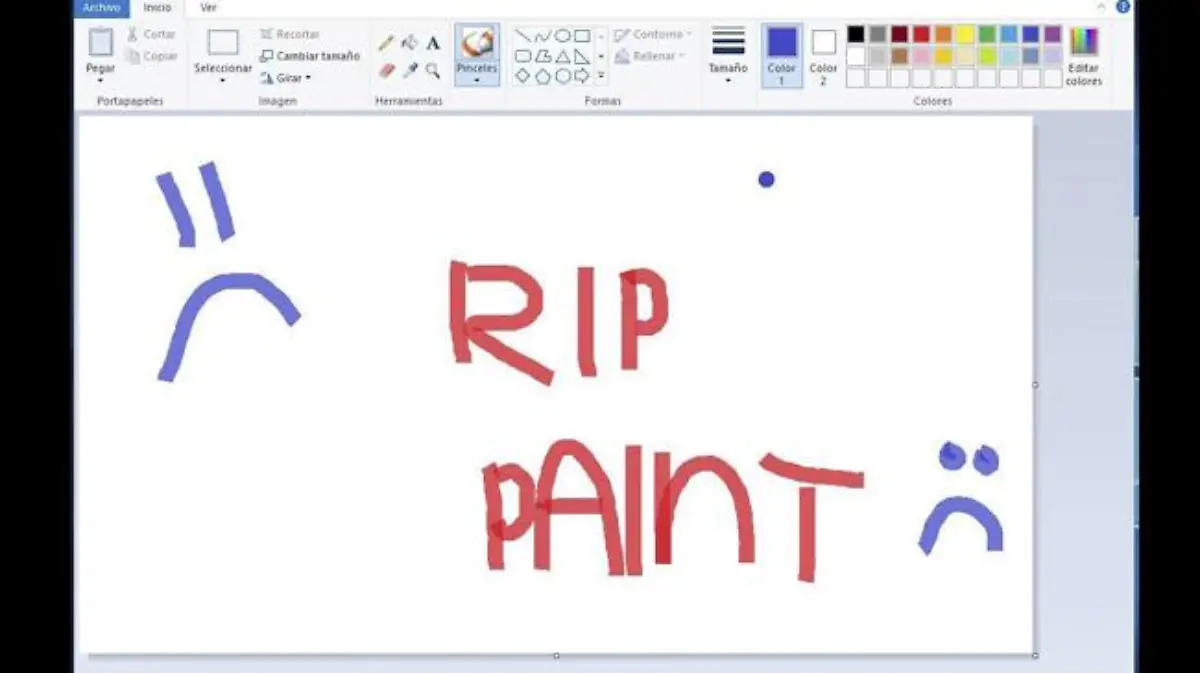Select the Fill bucket tool

pos(409,43)
